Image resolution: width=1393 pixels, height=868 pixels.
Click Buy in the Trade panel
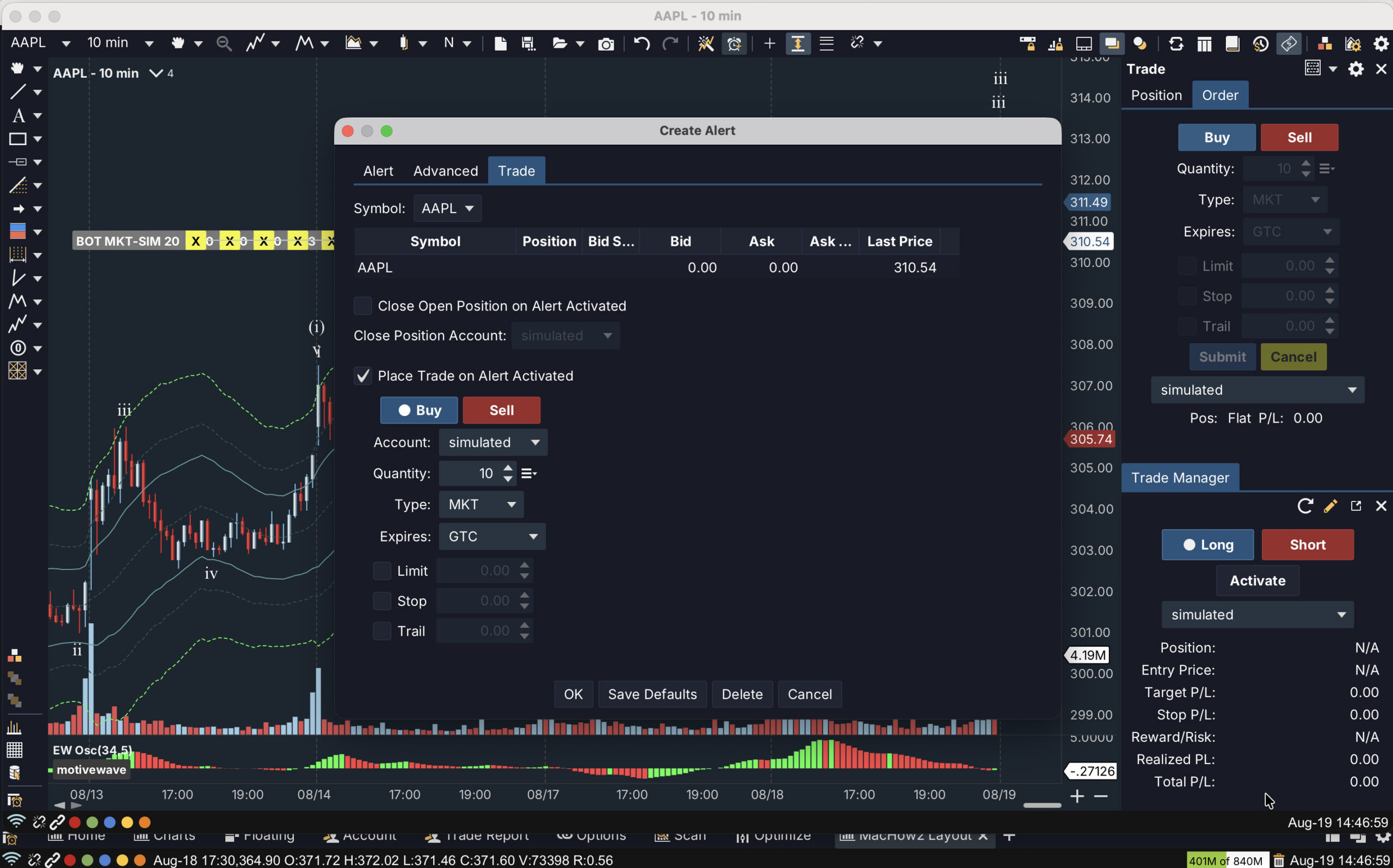pos(1217,137)
